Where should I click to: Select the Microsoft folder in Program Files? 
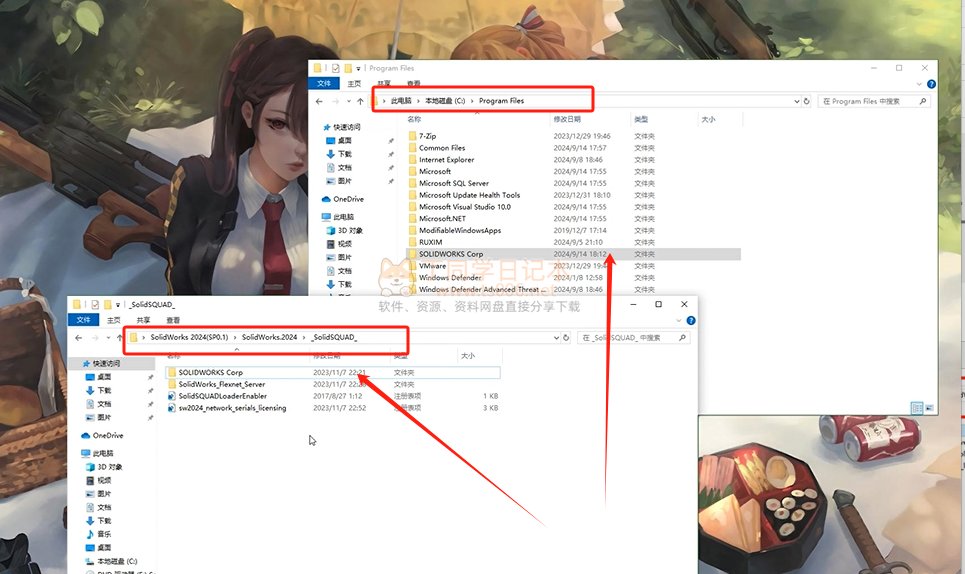434,171
